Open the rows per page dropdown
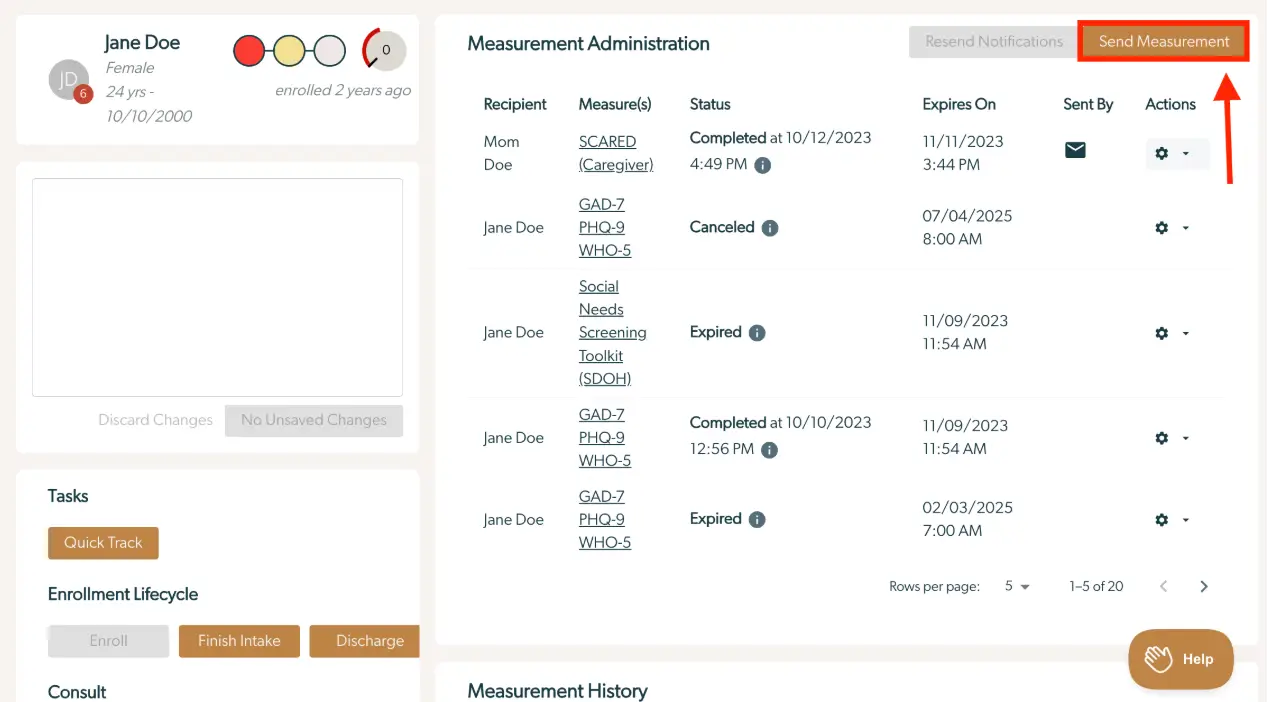 (1017, 586)
